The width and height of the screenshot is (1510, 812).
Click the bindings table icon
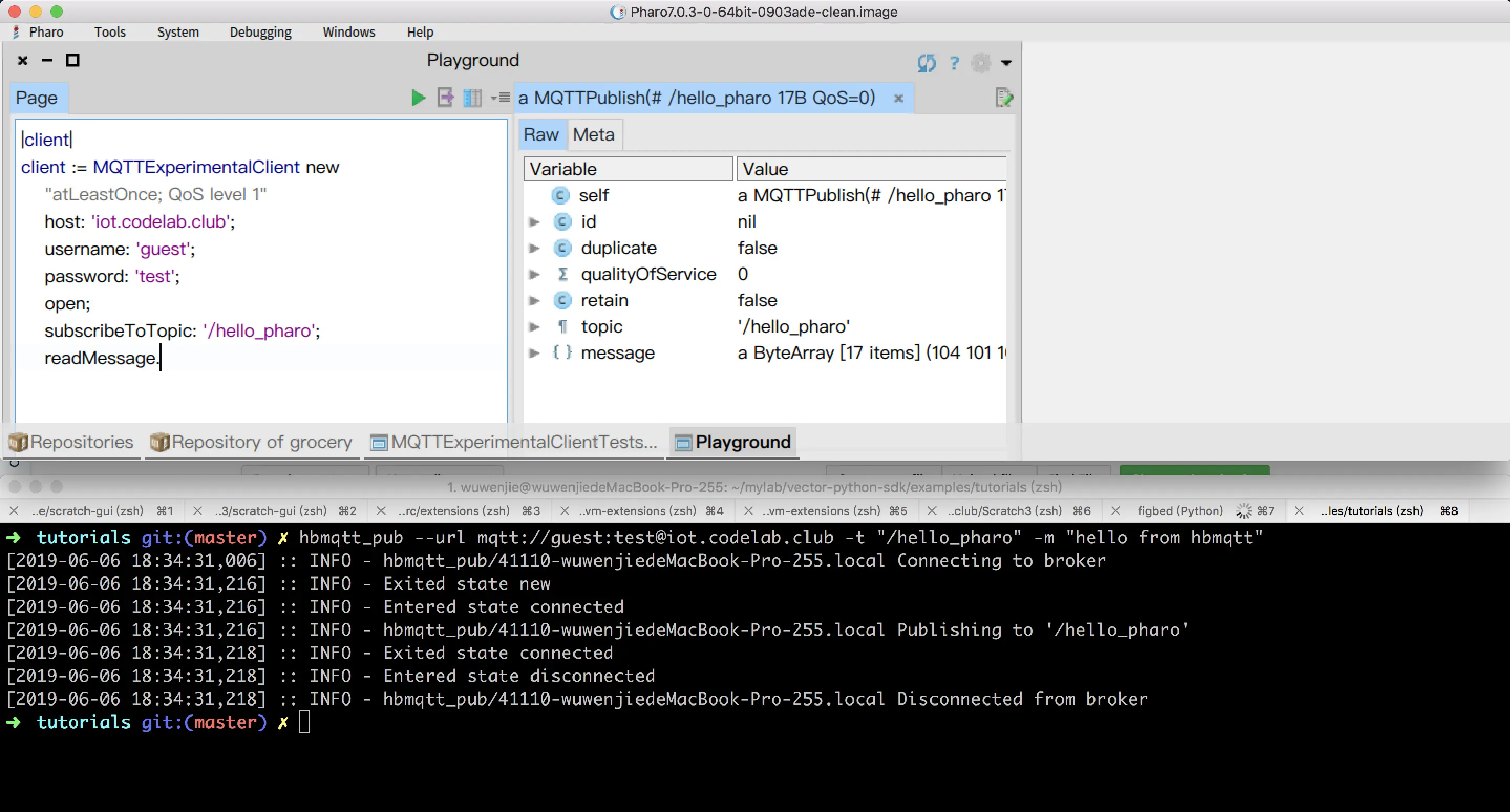pos(472,98)
